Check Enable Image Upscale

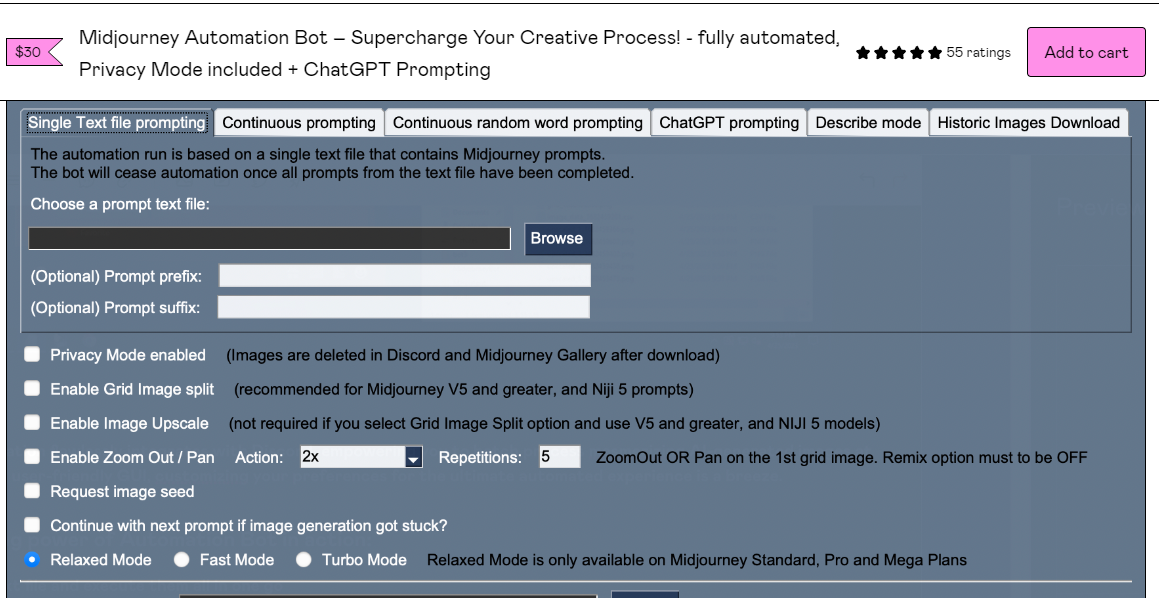[x=32, y=423]
